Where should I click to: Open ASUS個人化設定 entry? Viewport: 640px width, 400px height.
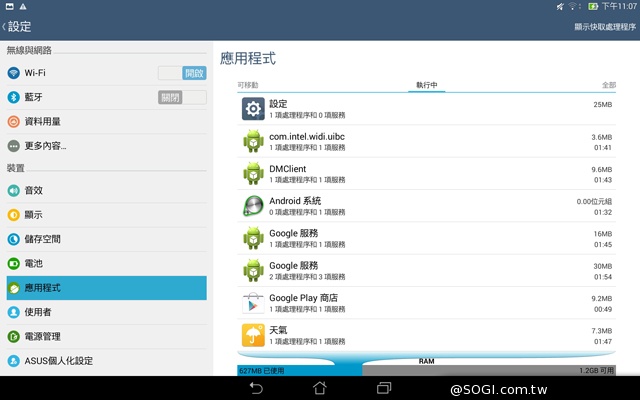pyautogui.click(x=59, y=361)
